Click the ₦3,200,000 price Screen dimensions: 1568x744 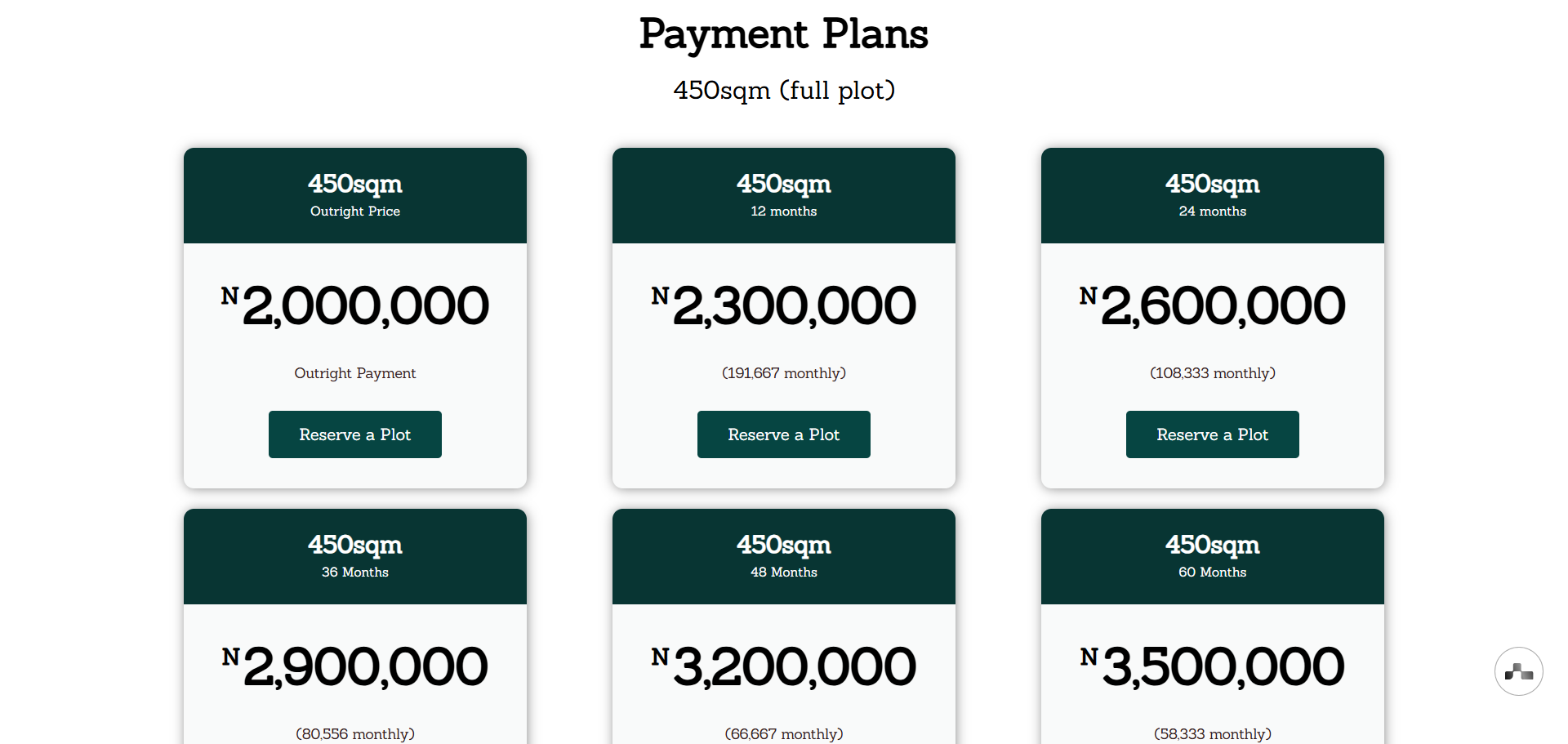pyautogui.click(x=783, y=666)
